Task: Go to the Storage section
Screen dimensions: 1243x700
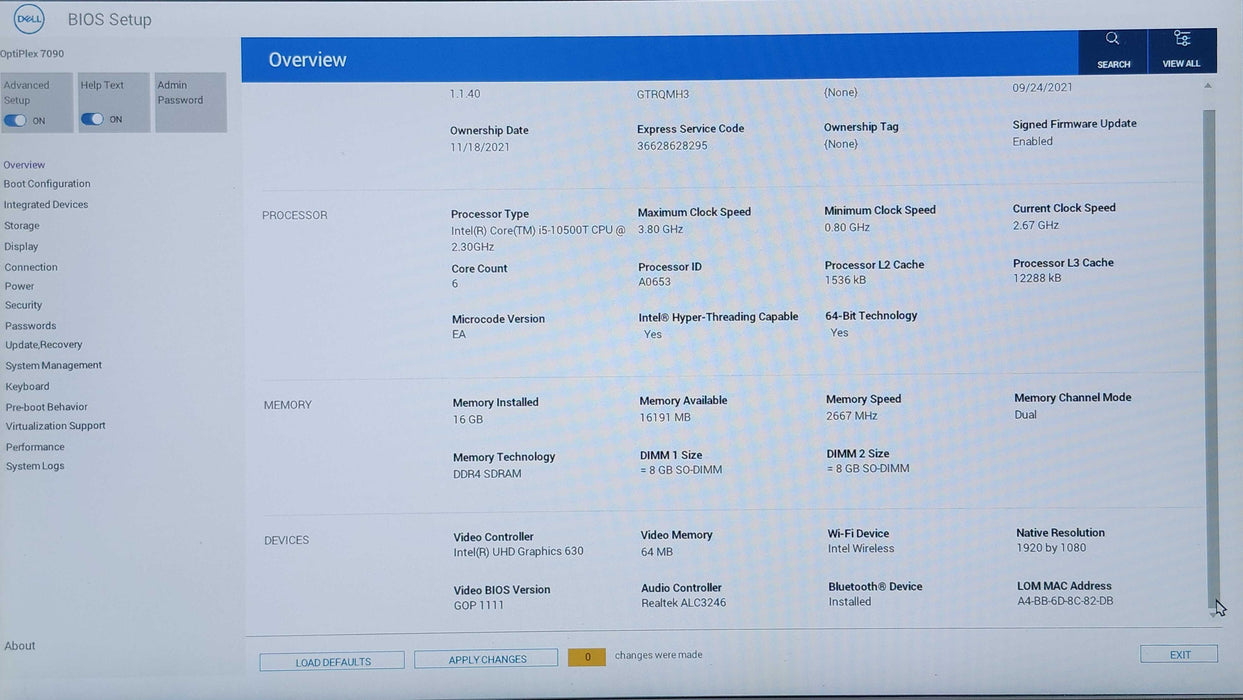Action: pyautogui.click(x=22, y=226)
